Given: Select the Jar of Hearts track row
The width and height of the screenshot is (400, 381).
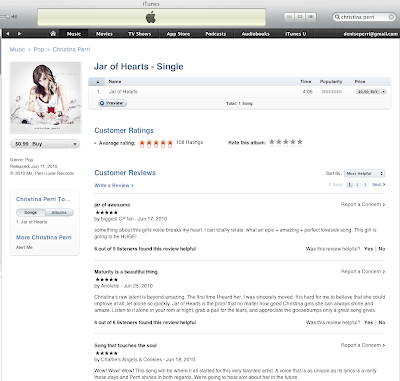Looking at the screenshot, I should pyautogui.click(x=240, y=92).
